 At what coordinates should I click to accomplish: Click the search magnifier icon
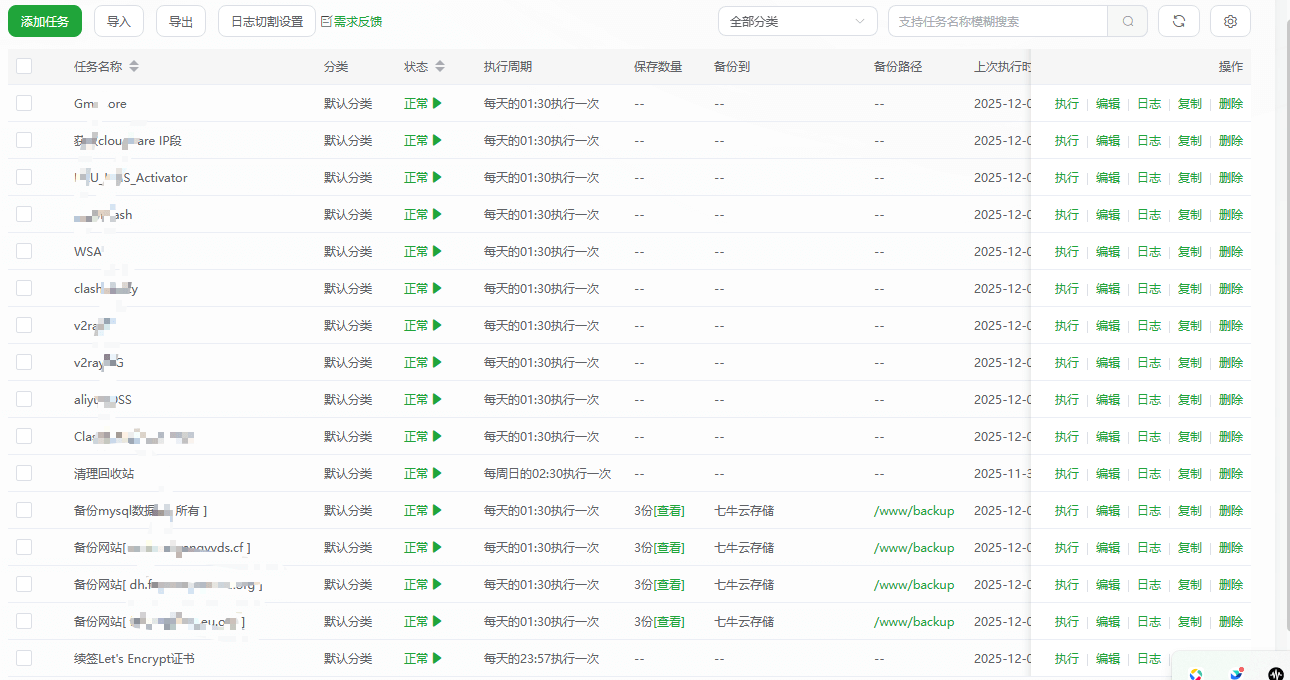1128,21
